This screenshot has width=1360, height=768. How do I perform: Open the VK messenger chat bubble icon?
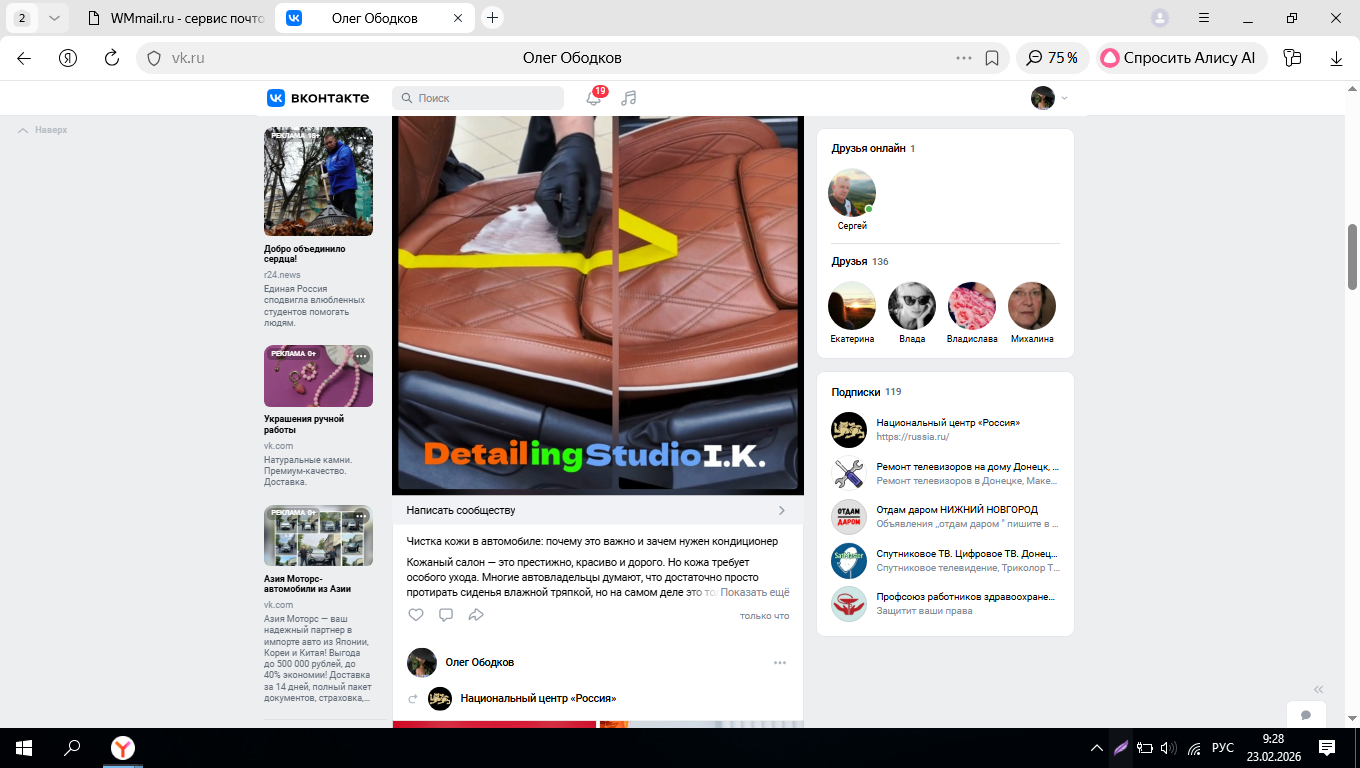(x=1306, y=715)
